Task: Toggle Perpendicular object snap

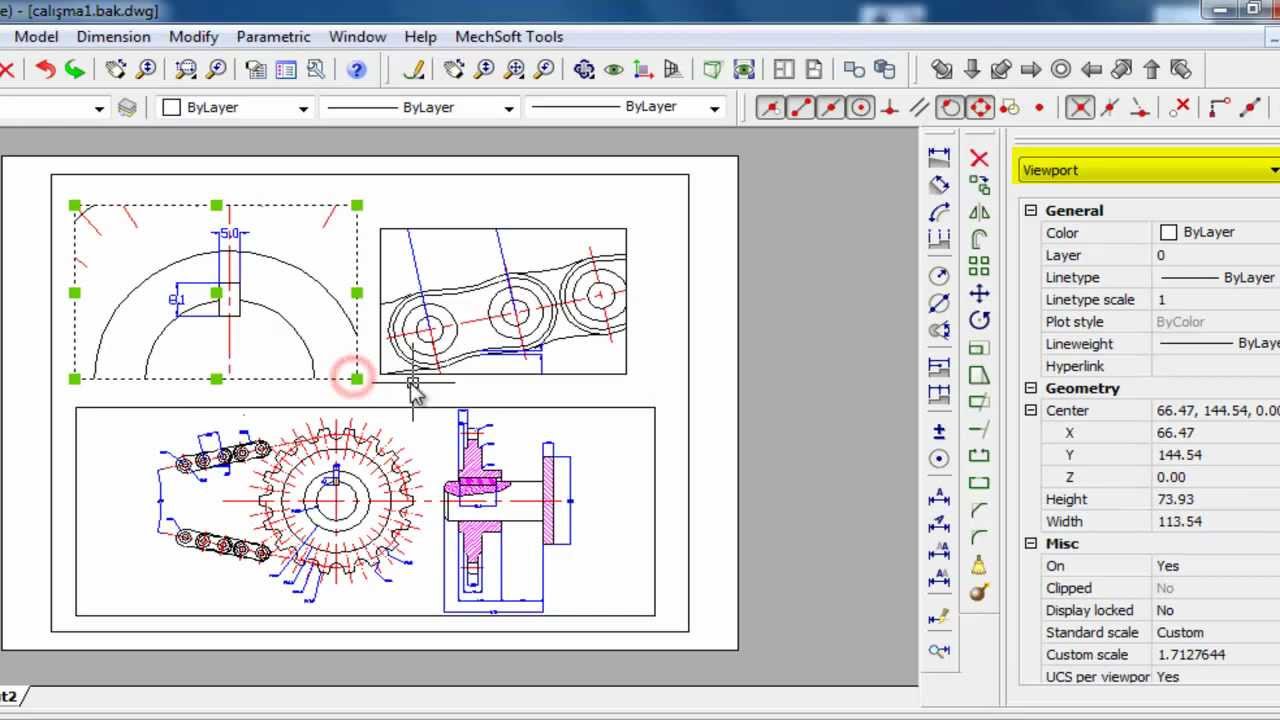Action: [890, 107]
